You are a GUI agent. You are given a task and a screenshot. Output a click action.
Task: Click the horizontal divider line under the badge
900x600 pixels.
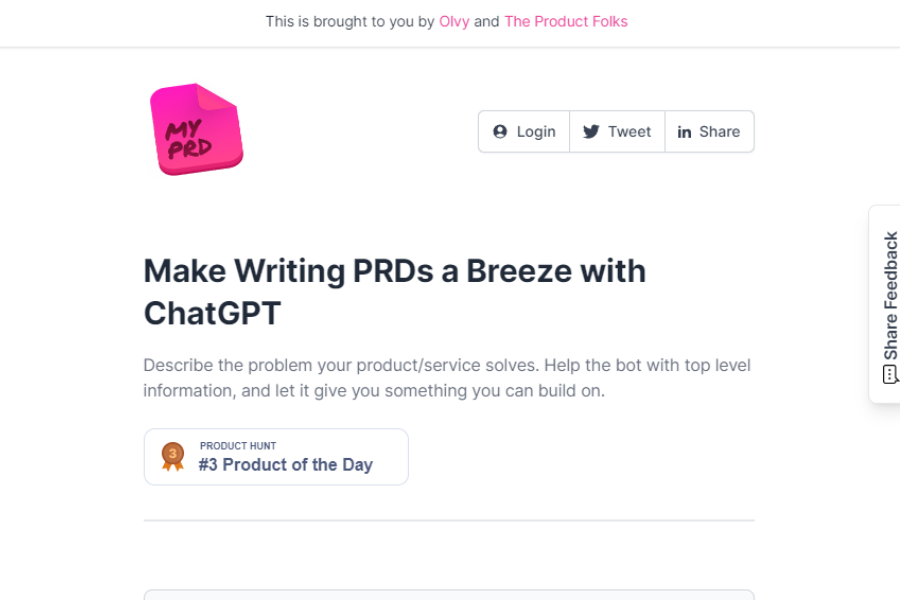450,519
